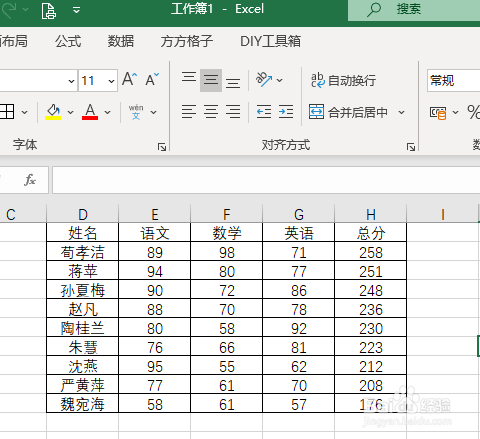Click the decrease indent icon
Image resolution: width=480 pixels, height=439 pixels.
point(264,112)
